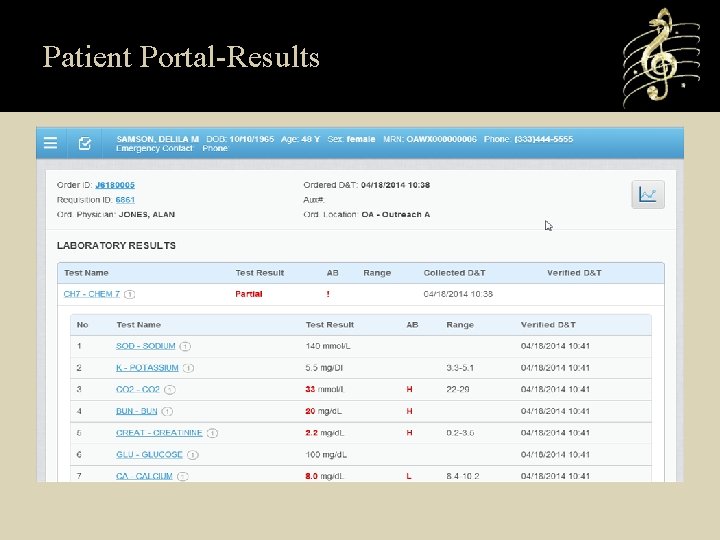Open the GLU - GLUCOSE test link
This screenshot has height=540, width=720.
pos(149,455)
